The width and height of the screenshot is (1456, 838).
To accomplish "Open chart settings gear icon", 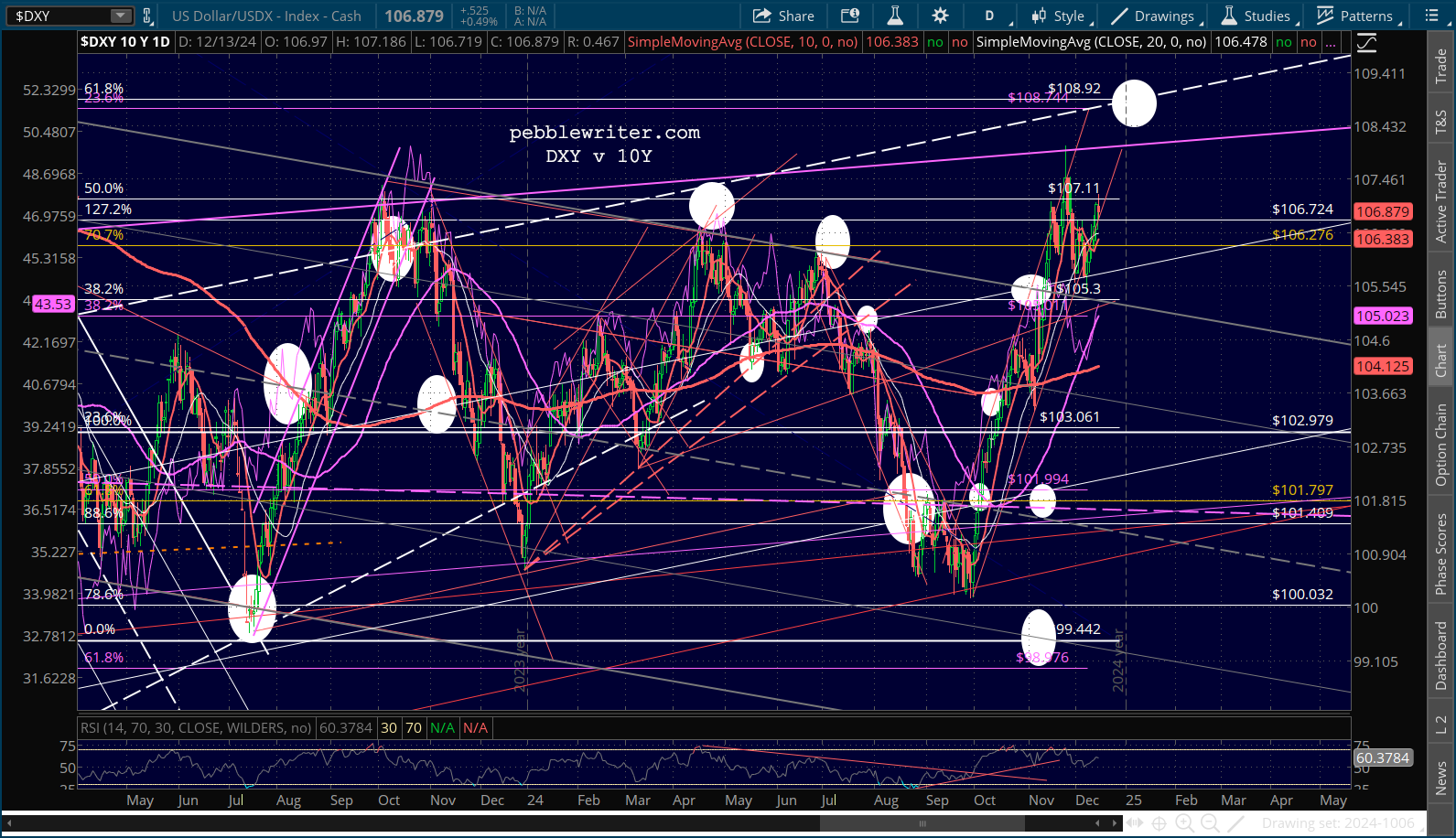I will [x=940, y=16].
